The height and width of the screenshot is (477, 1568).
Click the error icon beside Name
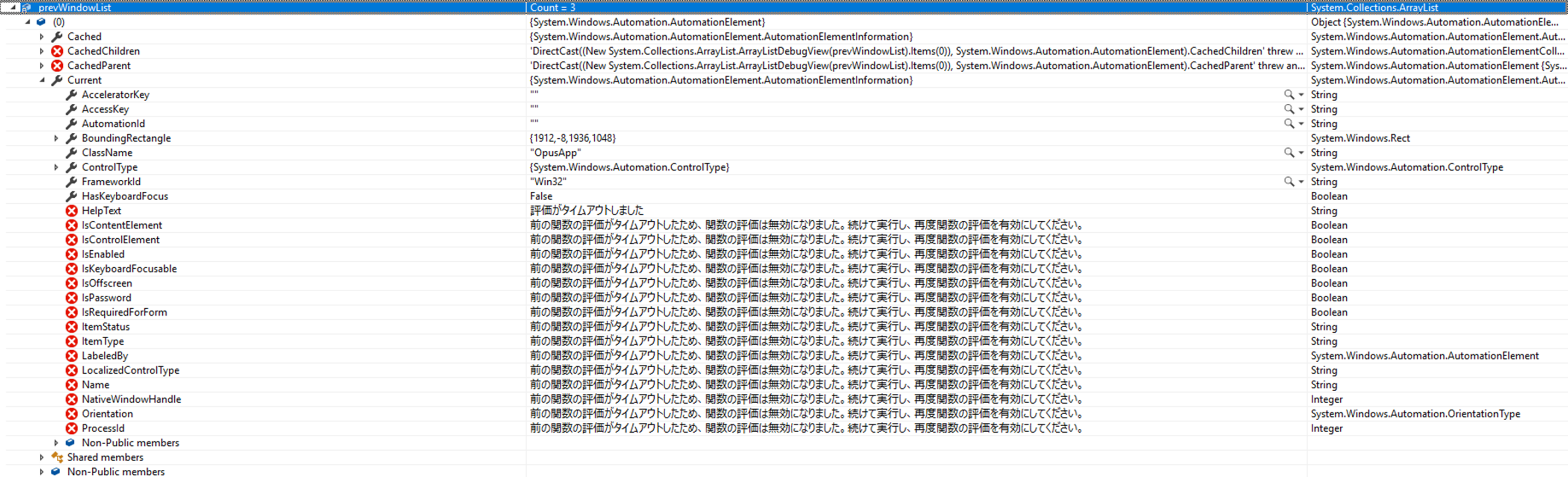click(72, 385)
